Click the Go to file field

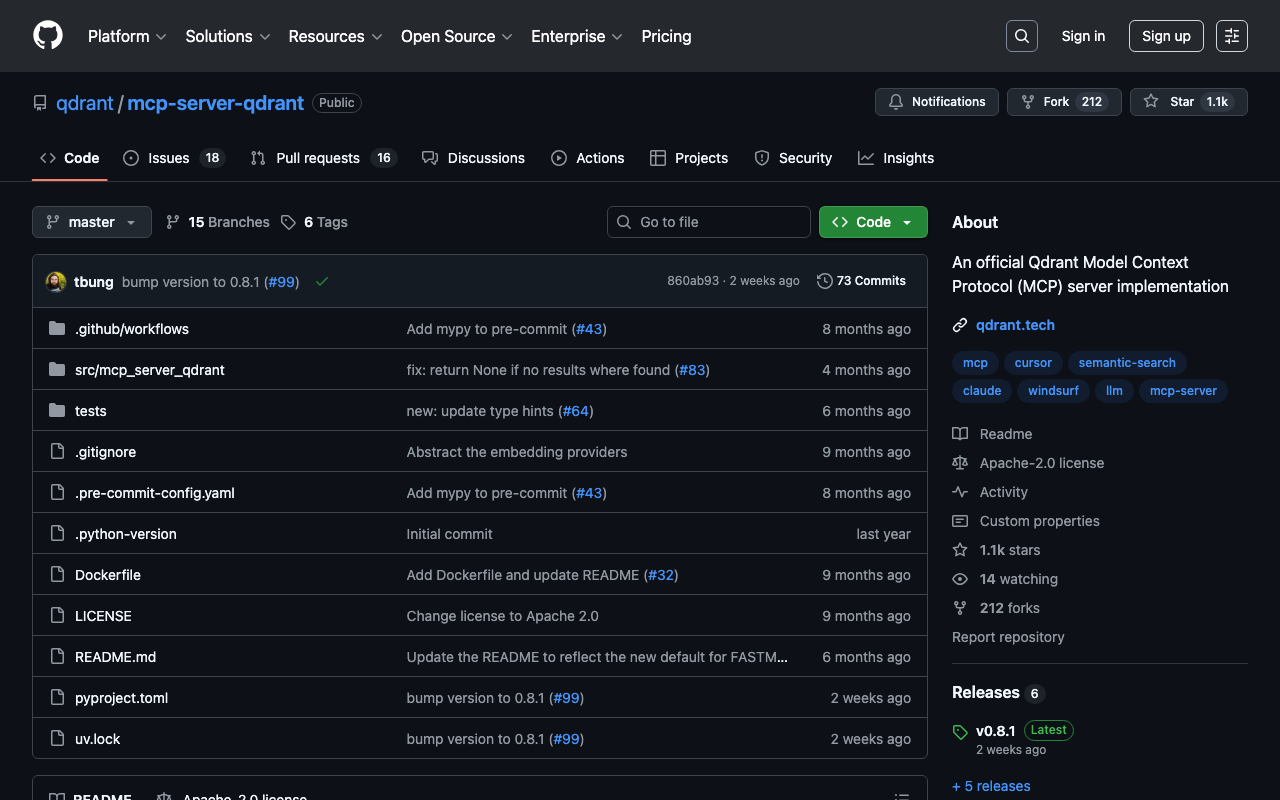(709, 222)
